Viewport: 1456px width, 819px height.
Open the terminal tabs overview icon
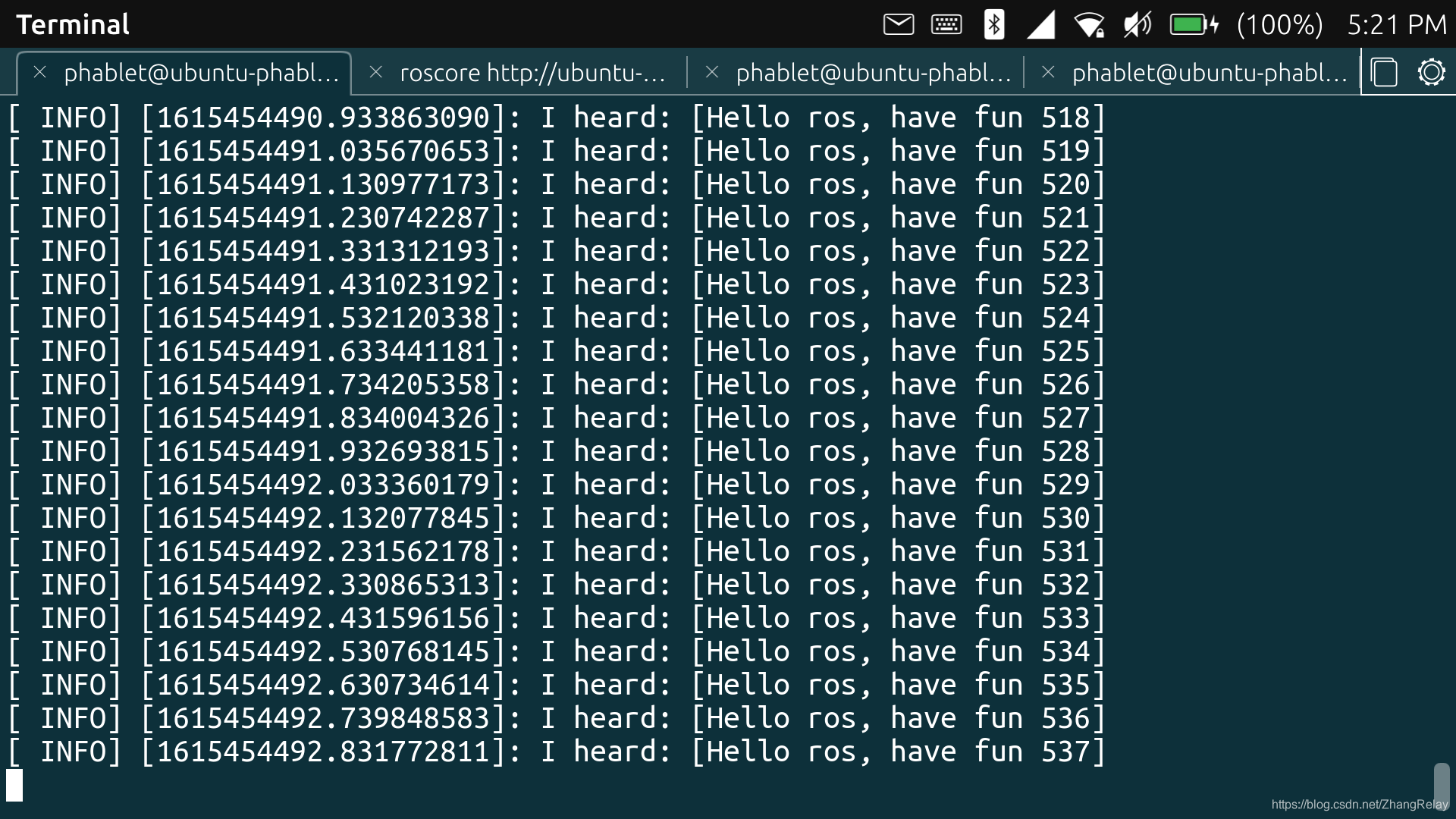point(1384,73)
